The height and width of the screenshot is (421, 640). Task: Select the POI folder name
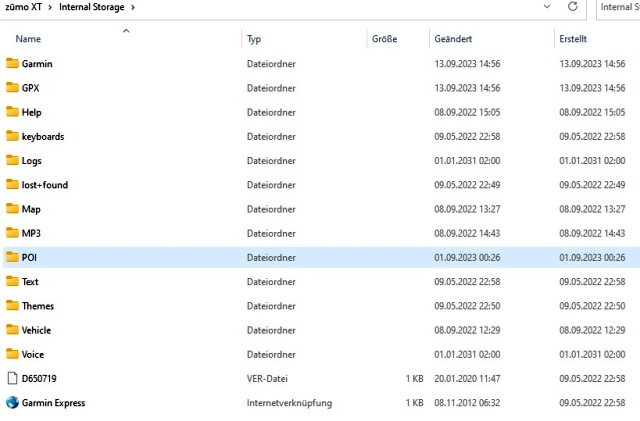[29, 257]
